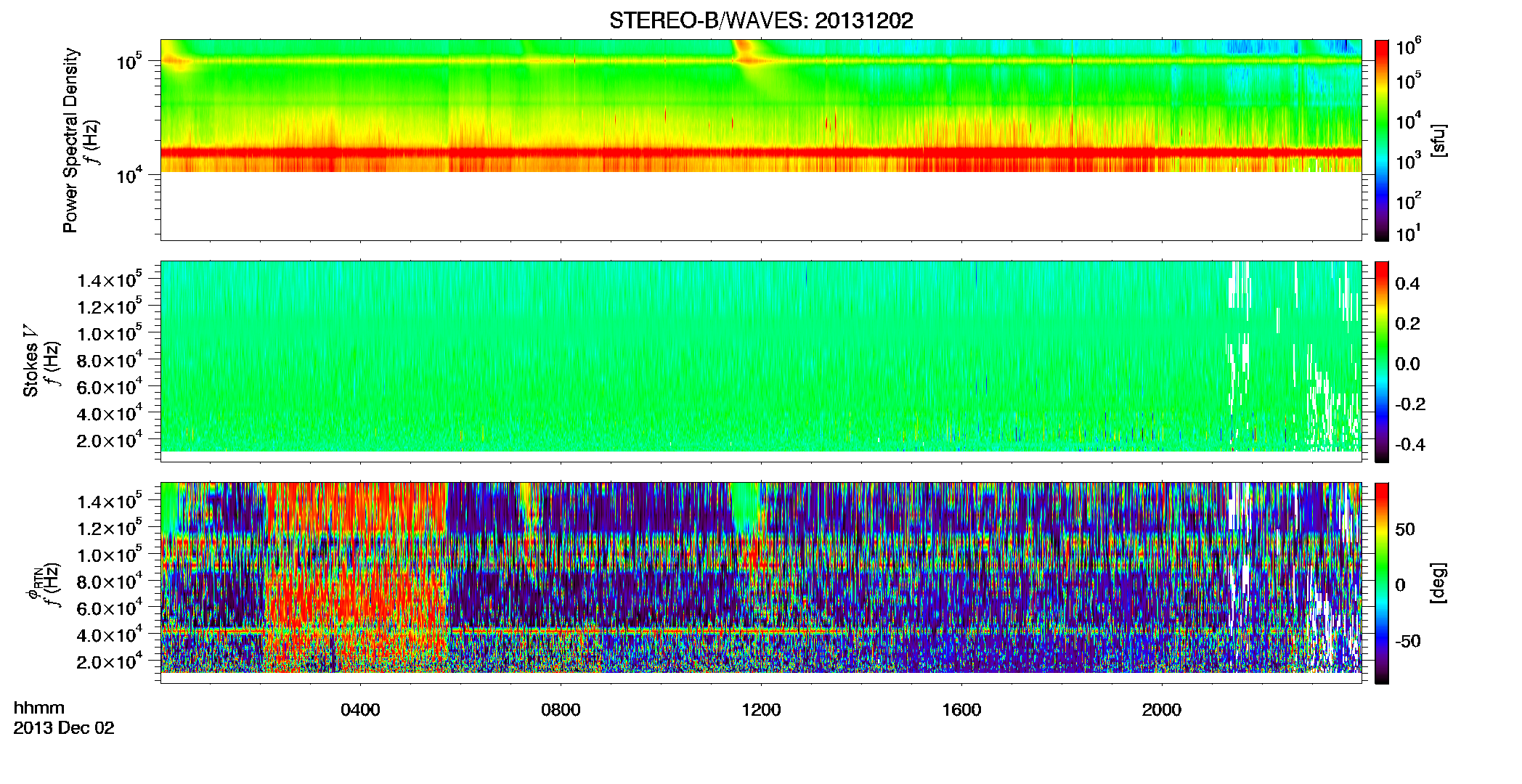Click the hhmm time format label

point(39,709)
